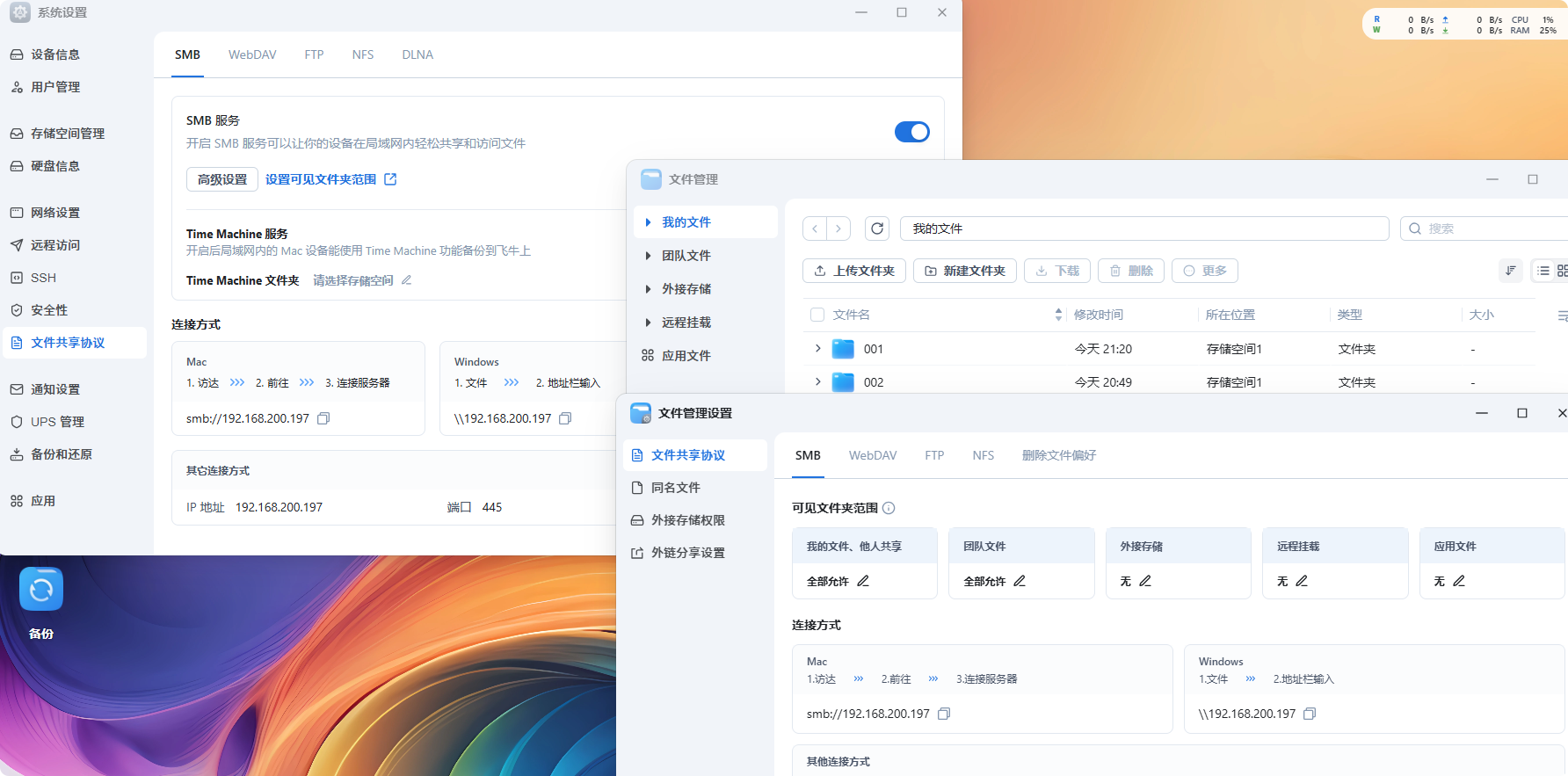Open 网络设置 in System Settings
This screenshot has height=776, width=1568.
click(x=75, y=213)
